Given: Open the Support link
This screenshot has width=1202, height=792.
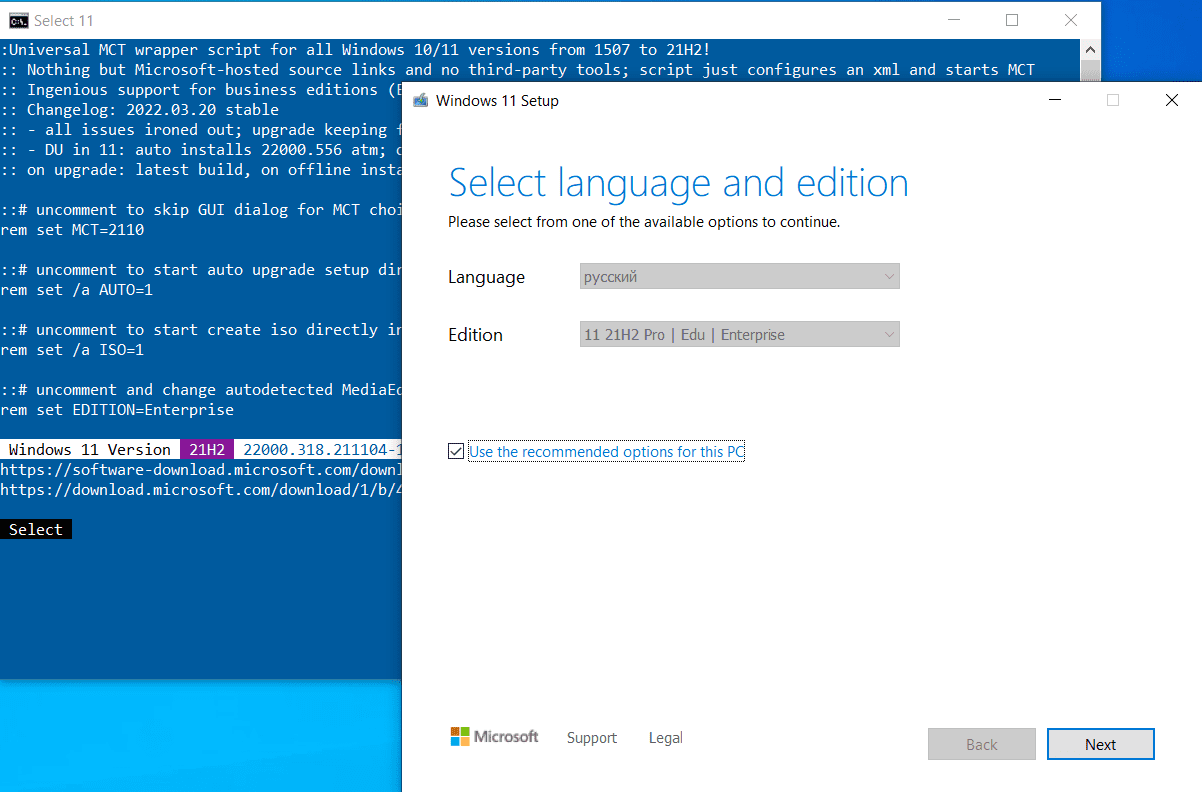Looking at the screenshot, I should [592, 738].
